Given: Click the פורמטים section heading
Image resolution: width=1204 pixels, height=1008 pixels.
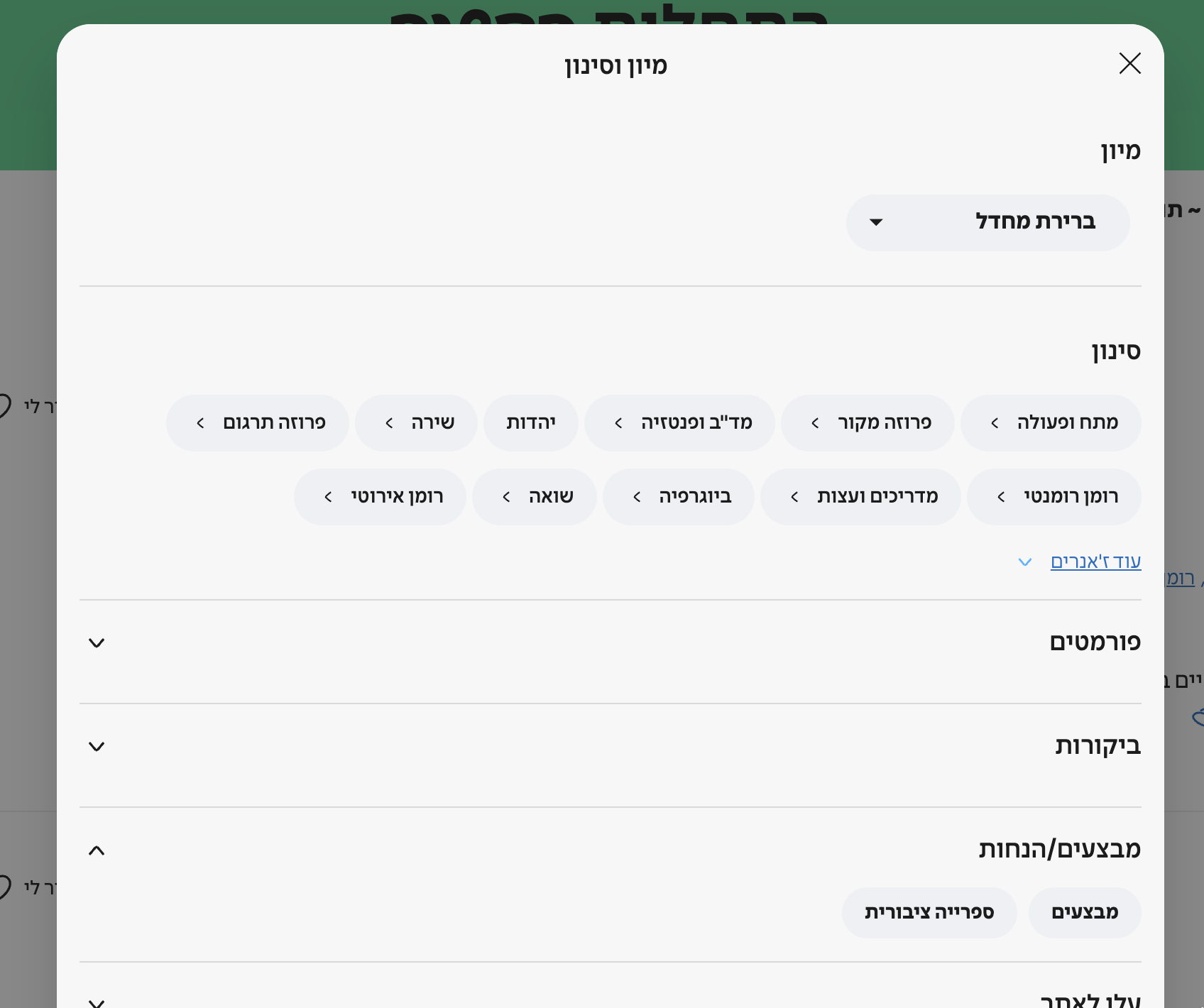Looking at the screenshot, I should 1095,642.
